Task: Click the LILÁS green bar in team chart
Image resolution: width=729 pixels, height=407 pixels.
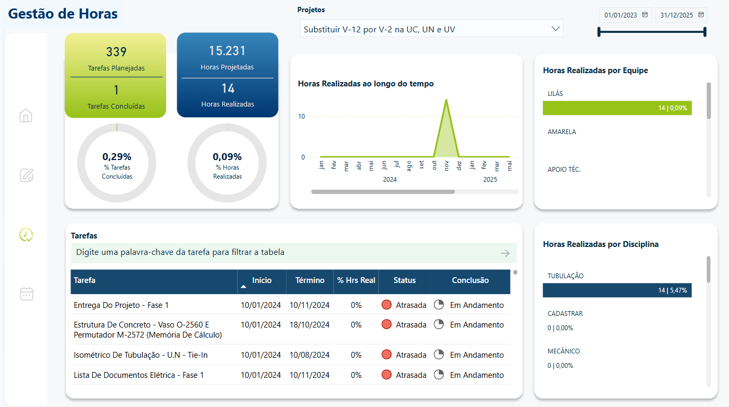Action: point(617,108)
